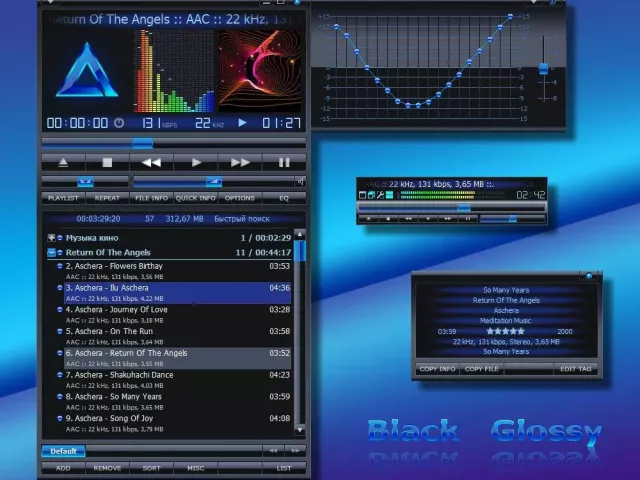Expand the Музыка кино playlist group
The width and height of the screenshot is (640, 480).
point(52,238)
